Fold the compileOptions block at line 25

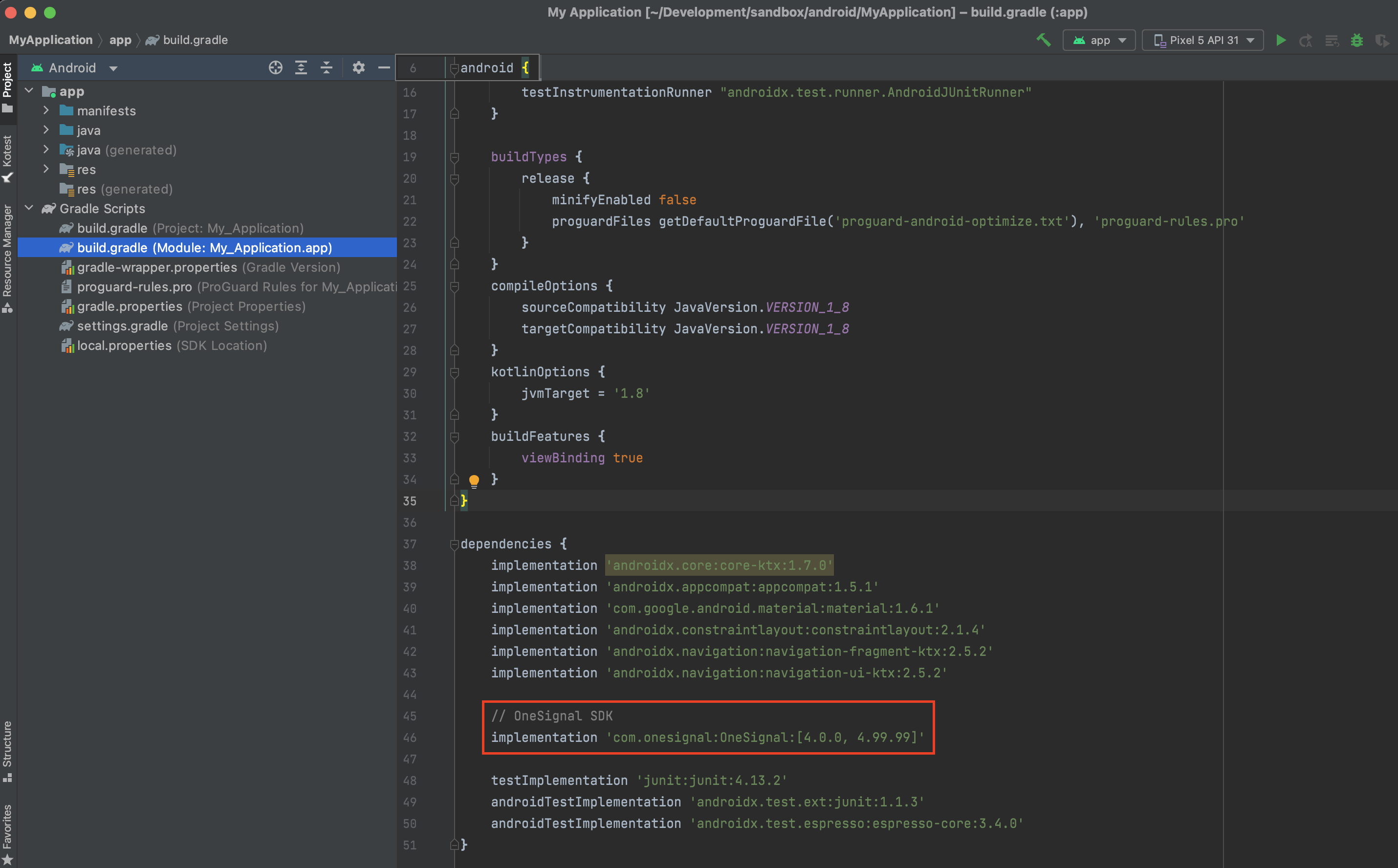pos(454,286)
